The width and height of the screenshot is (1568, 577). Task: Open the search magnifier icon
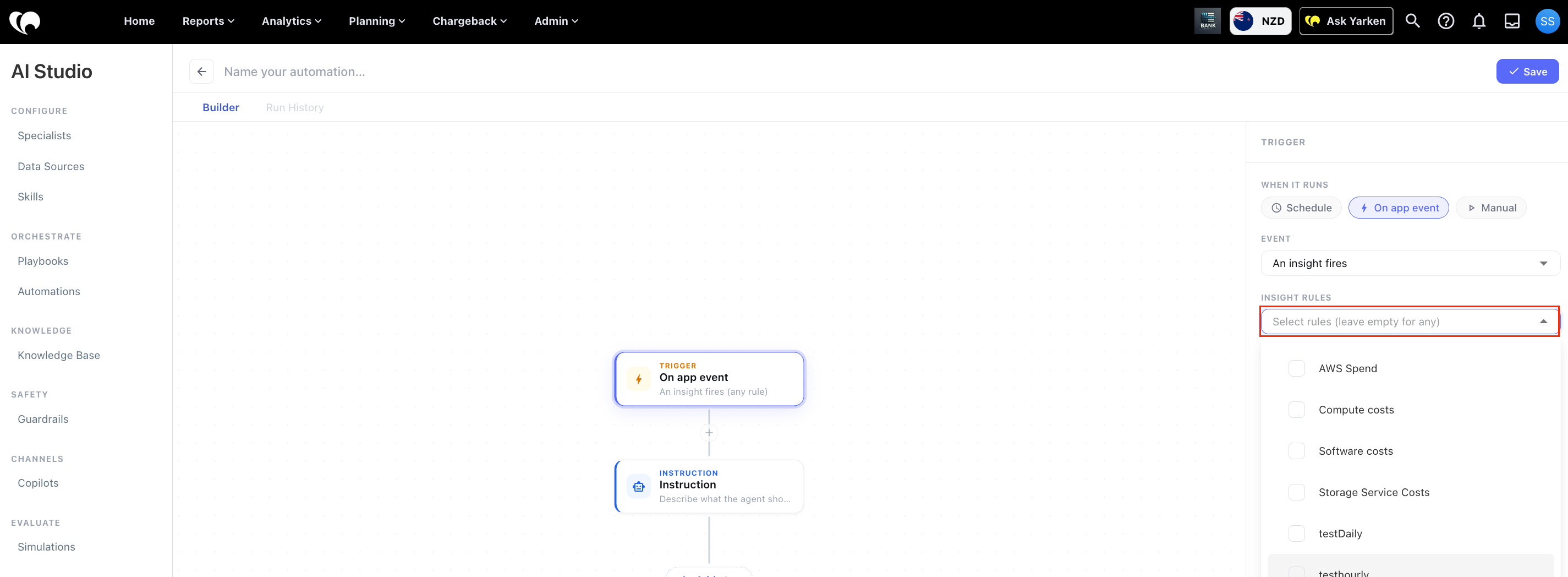point(1412,21)
